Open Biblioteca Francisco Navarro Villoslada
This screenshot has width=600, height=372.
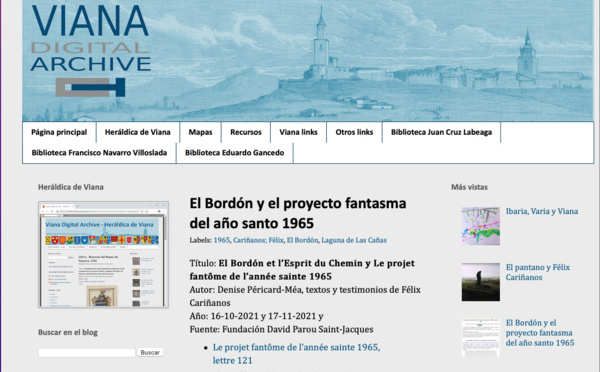pyautogui.click(x=99, y=153)
